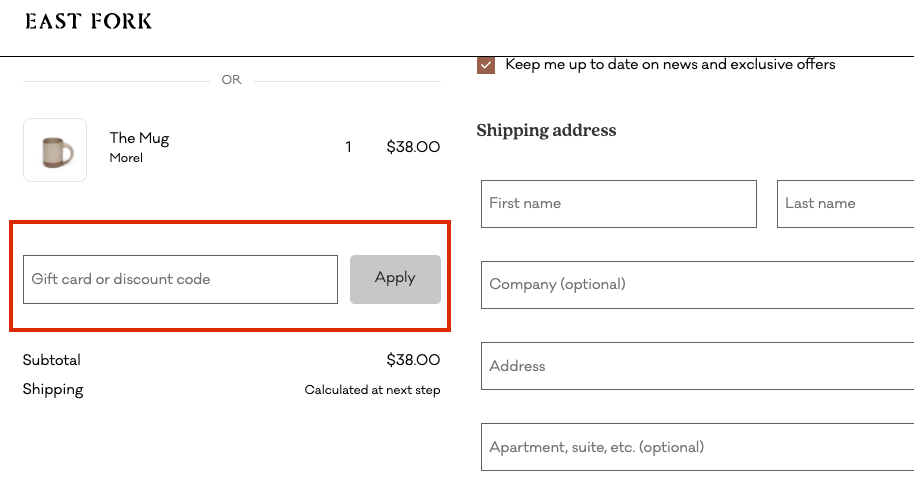This screenshot has width=914, height=502.
Task: Click the "Keep me up to date" label text
Action: click(670, 65)
